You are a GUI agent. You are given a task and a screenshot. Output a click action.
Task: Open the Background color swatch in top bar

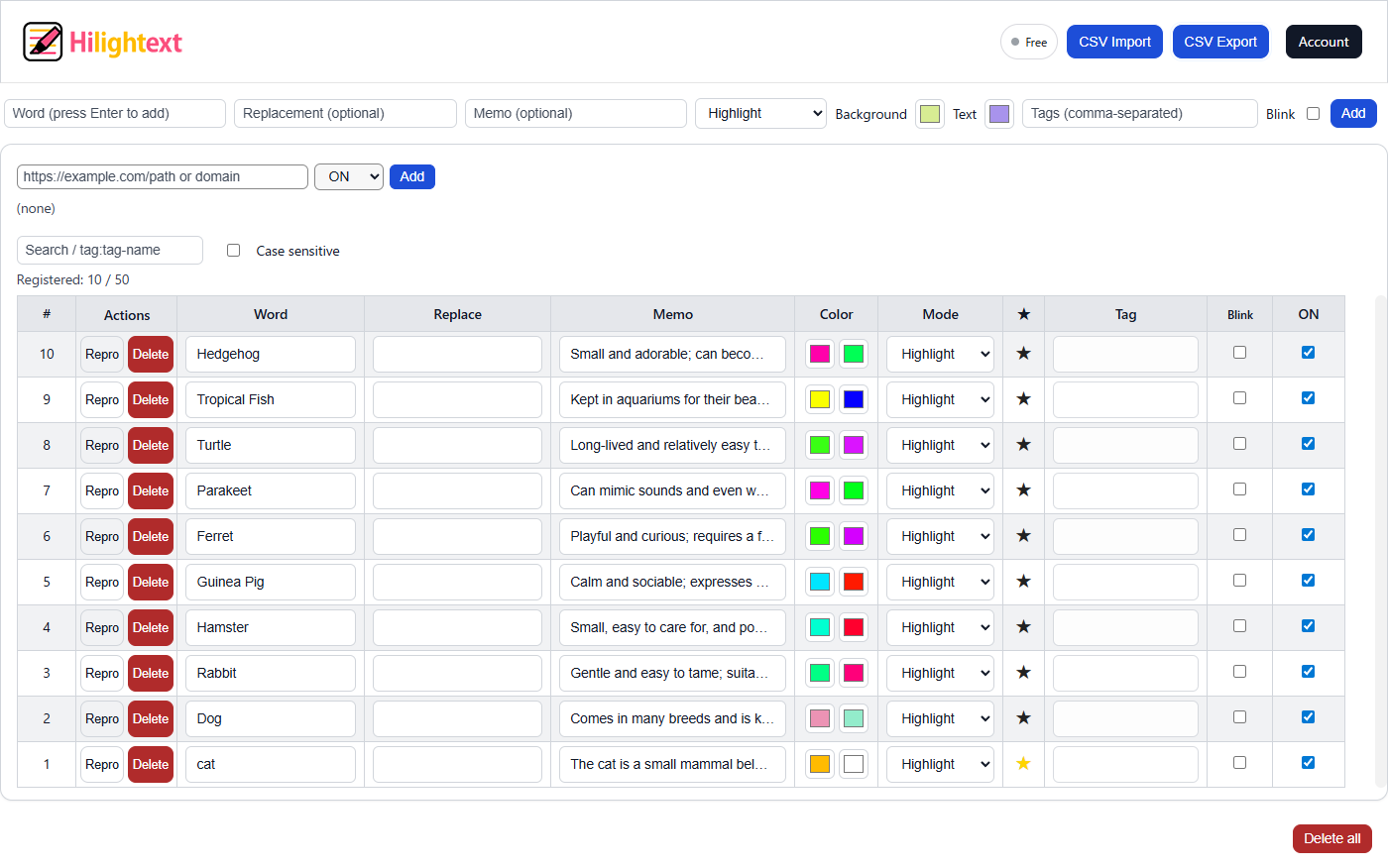pyautogui.click(x=929, y=114)
